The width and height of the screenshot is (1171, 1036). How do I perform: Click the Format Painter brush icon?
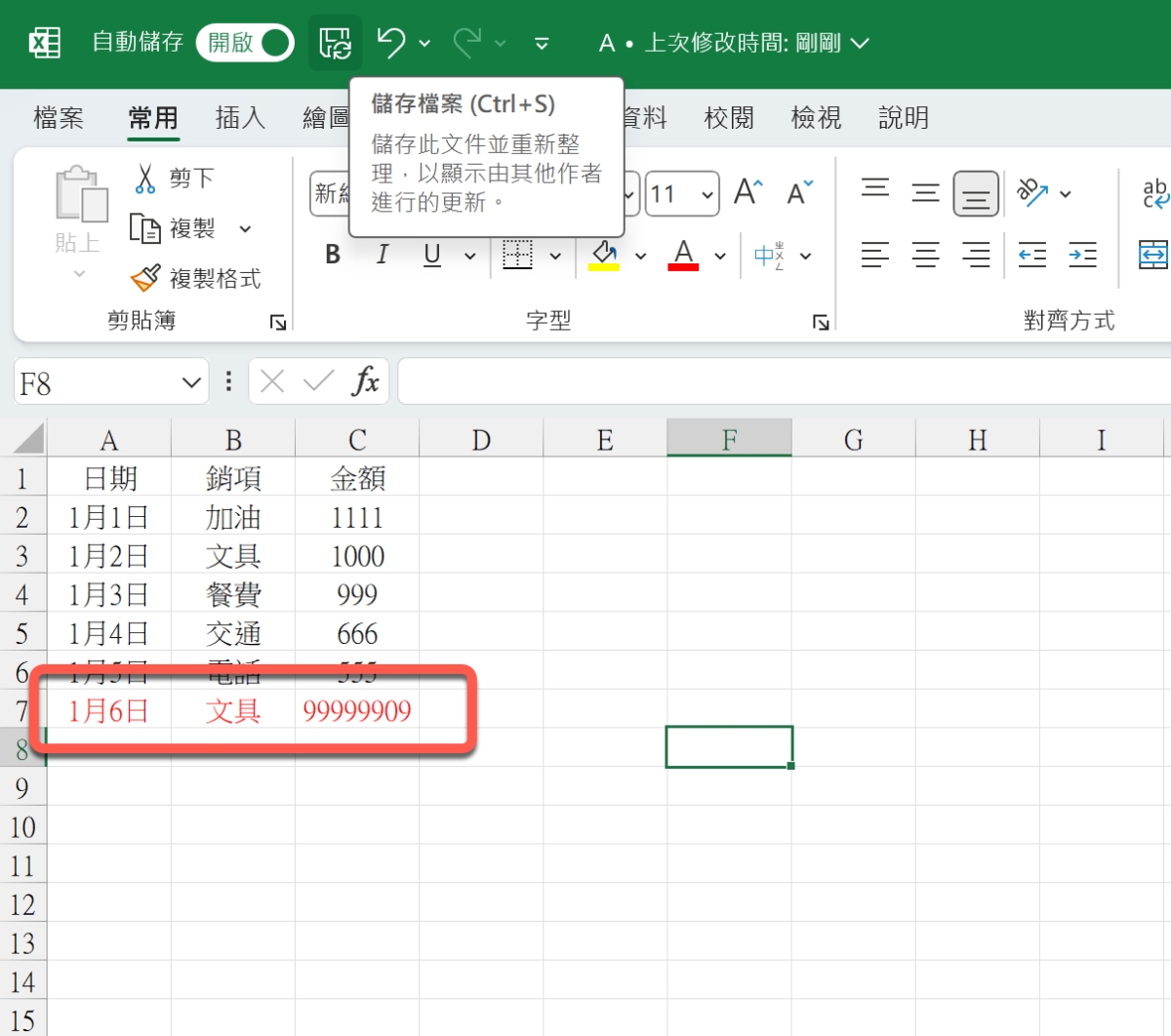pos(145,279)
